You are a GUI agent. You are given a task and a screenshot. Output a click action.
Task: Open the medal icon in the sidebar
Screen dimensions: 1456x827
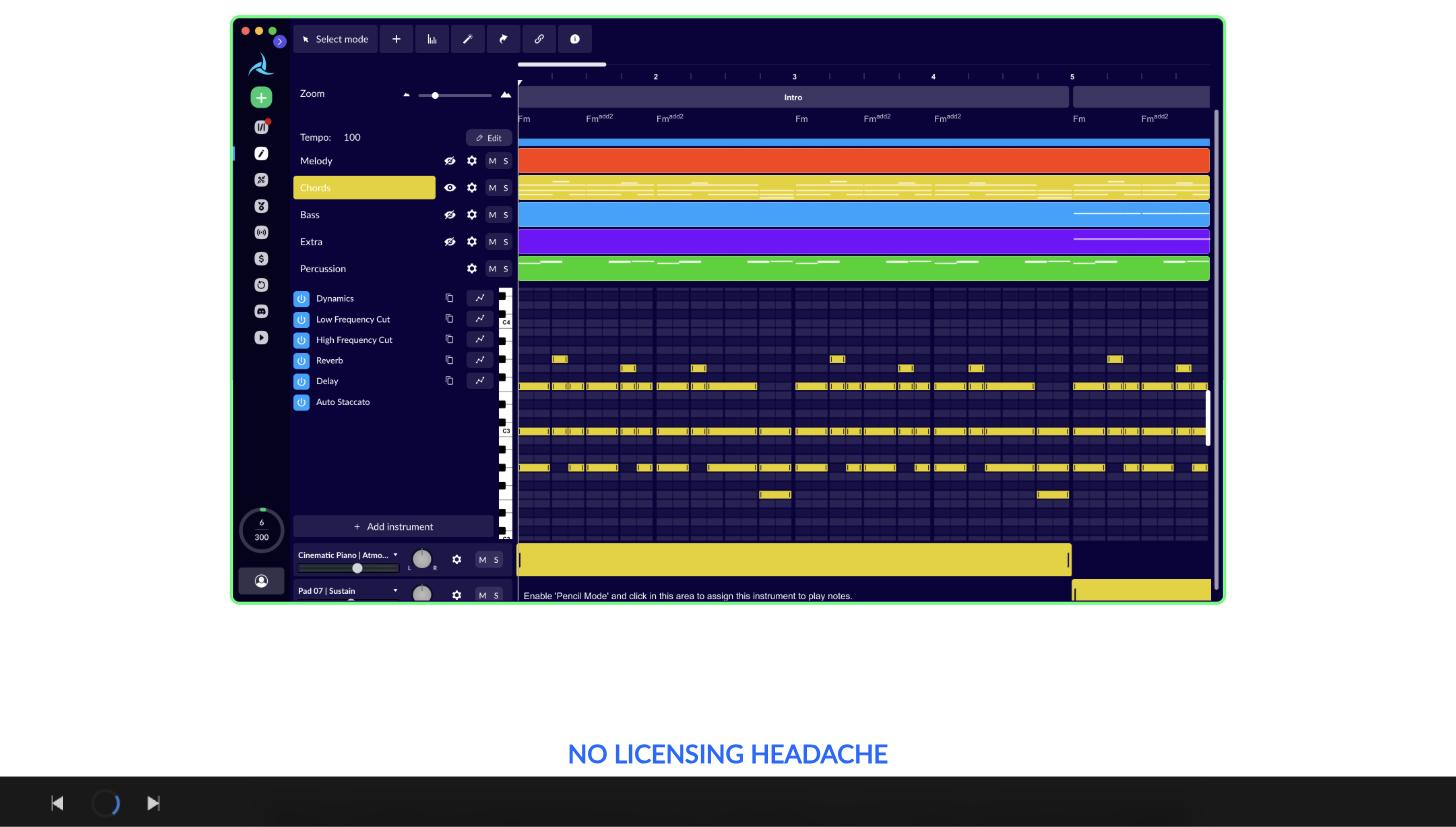261,206
